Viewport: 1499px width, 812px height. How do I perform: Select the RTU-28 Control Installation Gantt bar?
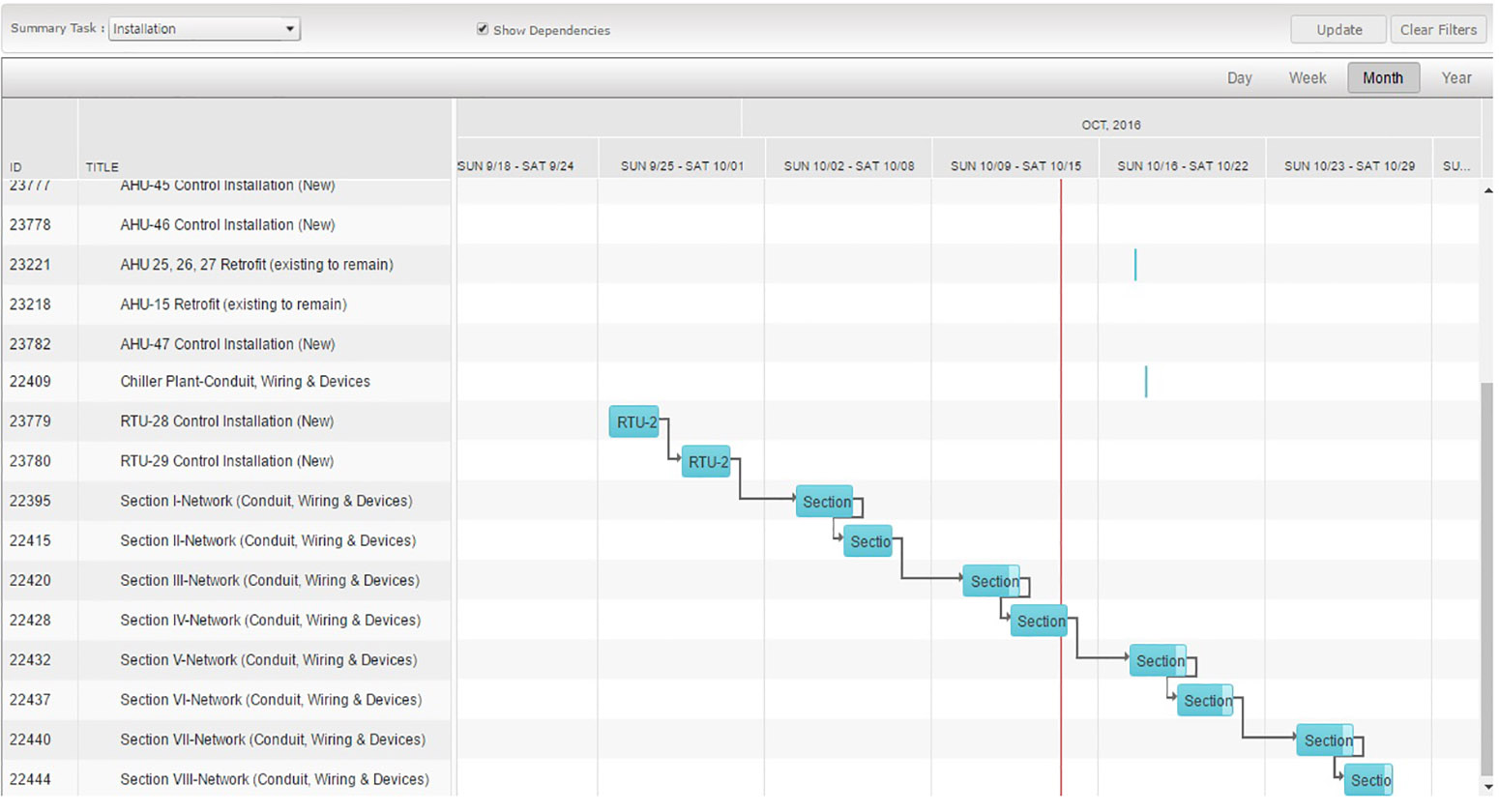pyautogui.click(x=633, y=421)
